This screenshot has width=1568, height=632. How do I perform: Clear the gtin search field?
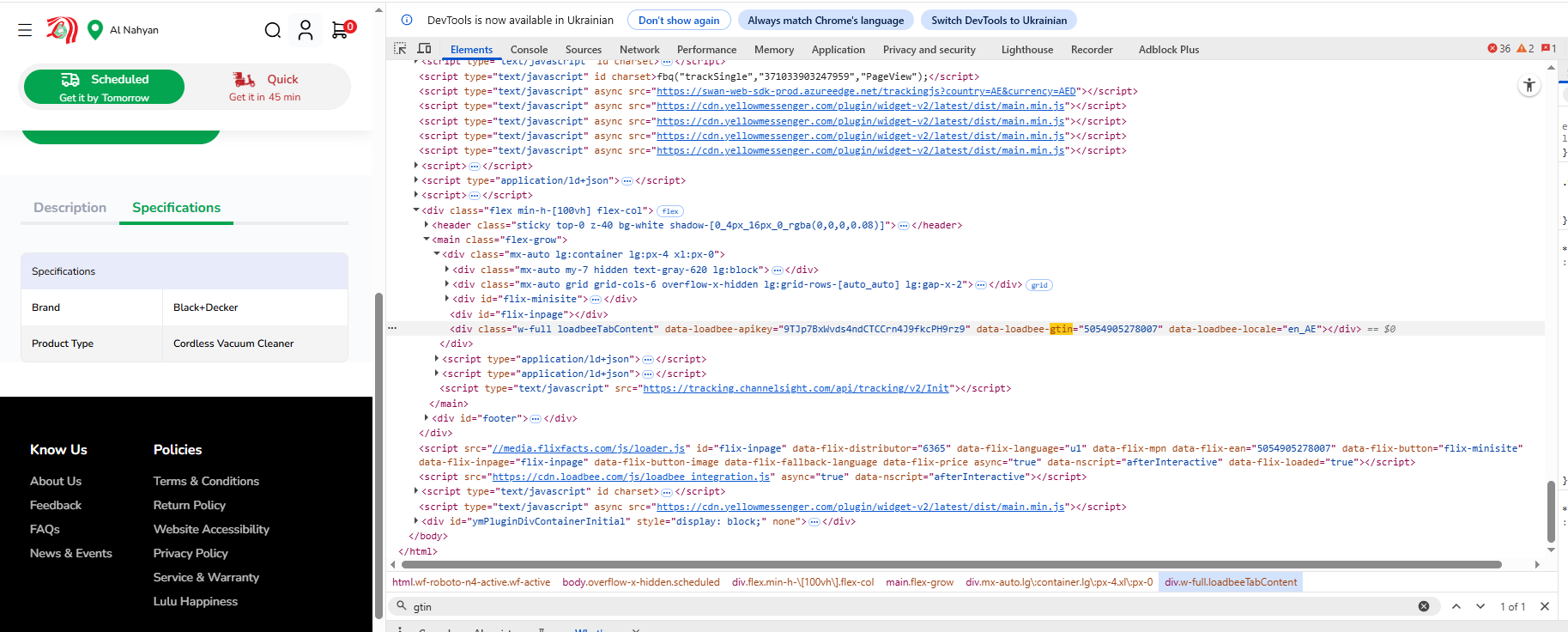pyautogui.click(x=1424, y=606)
